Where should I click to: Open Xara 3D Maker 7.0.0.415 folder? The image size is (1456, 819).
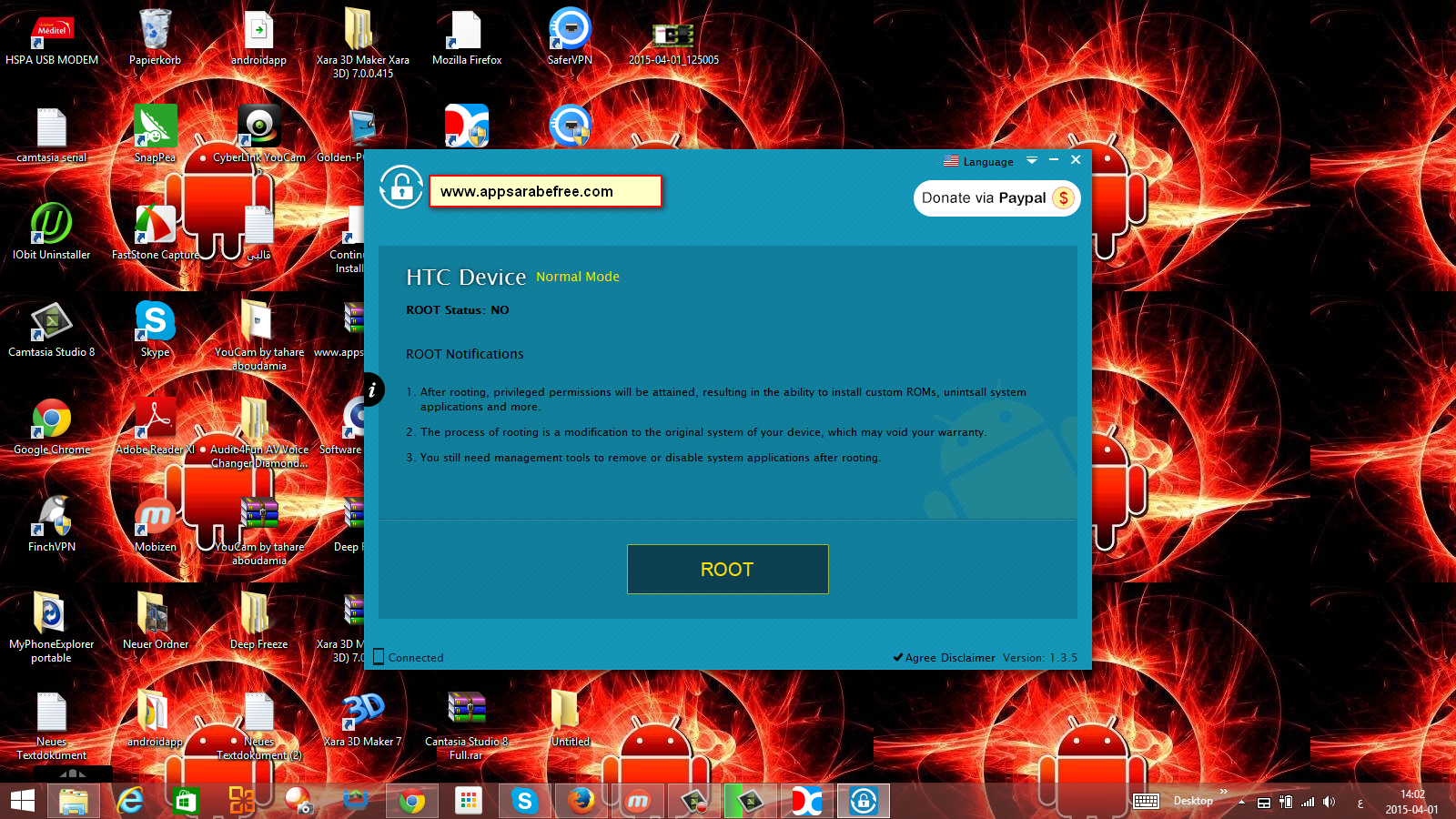362,43
